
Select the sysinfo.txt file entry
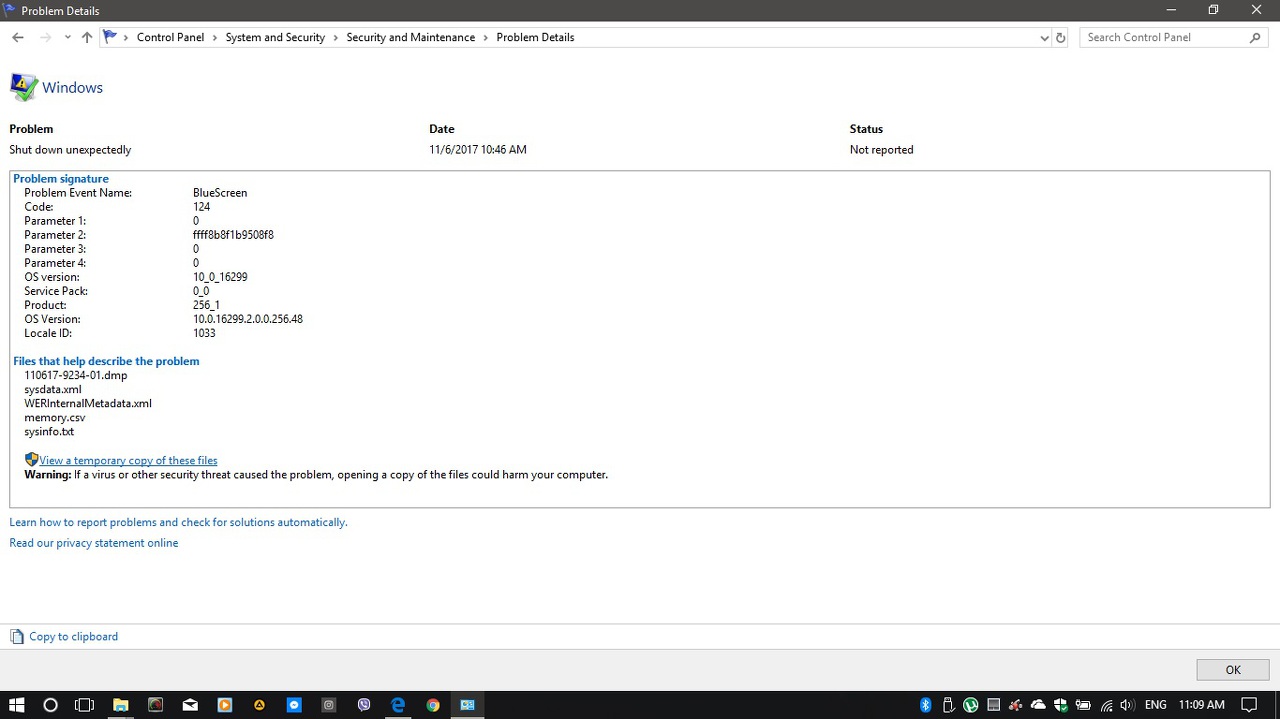[49, 432]
